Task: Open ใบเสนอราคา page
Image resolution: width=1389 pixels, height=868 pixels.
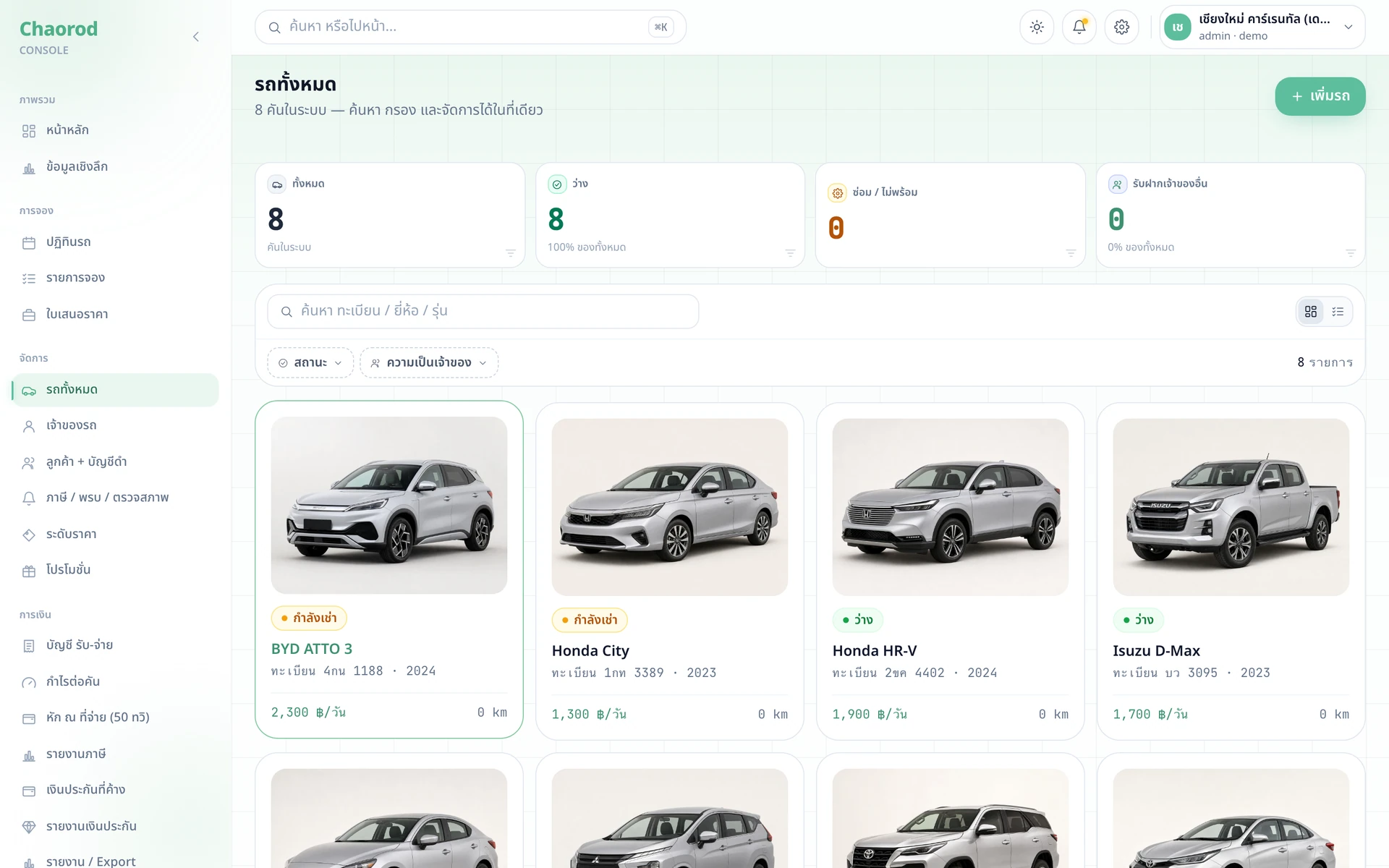Action: click(115, 315)
